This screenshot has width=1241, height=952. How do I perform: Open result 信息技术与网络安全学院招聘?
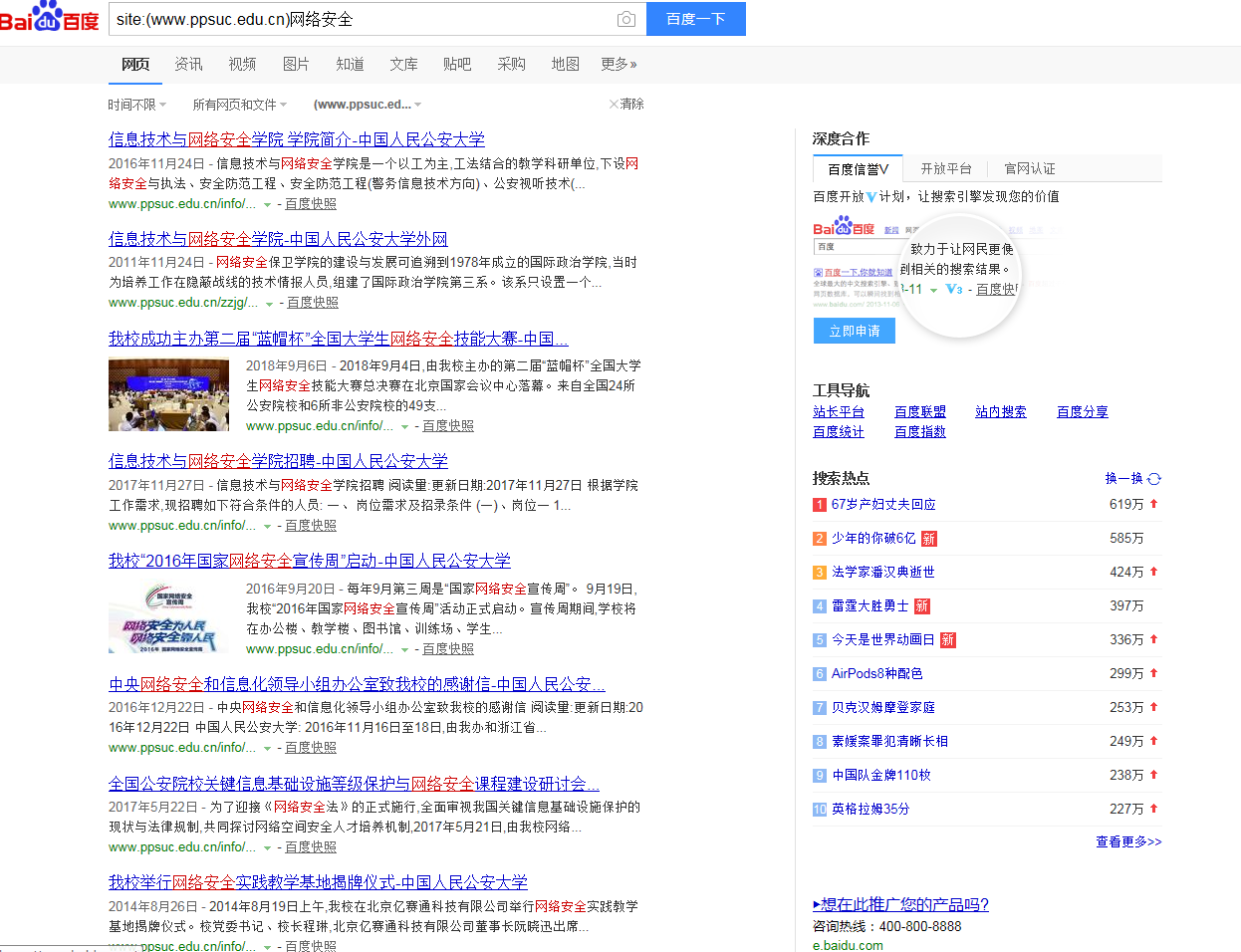pyautogui.click(x=278, y=461)
